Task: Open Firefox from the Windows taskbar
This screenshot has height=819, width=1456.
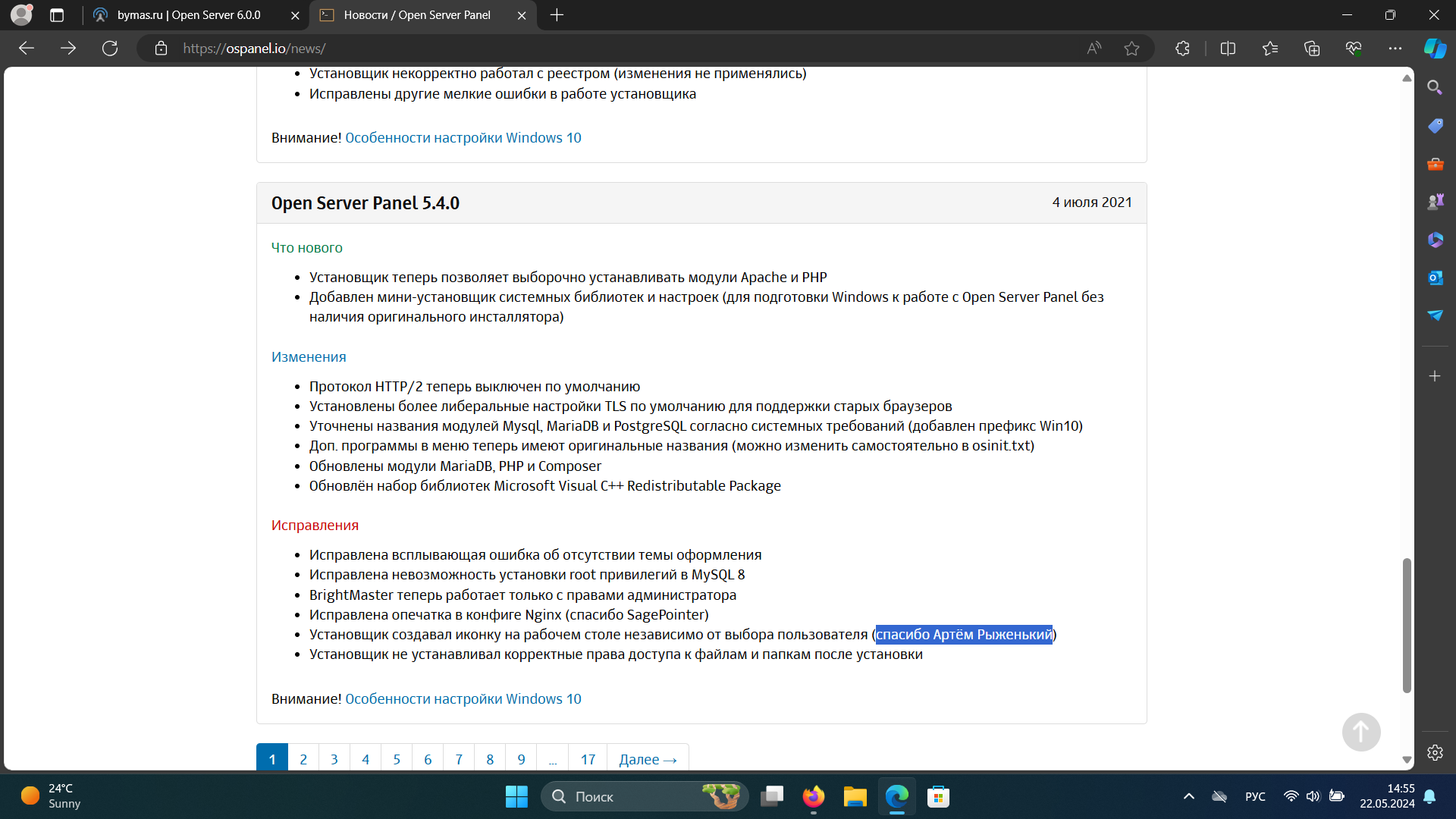Action: (814, 796)
